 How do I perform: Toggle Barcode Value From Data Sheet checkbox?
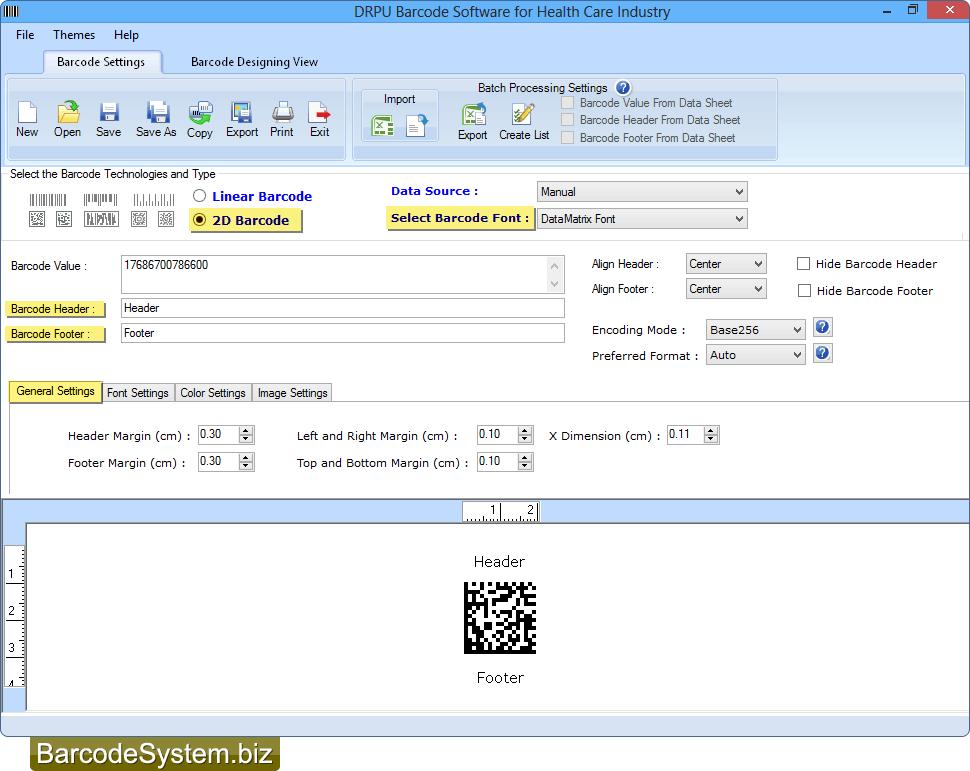pos(567,103)
